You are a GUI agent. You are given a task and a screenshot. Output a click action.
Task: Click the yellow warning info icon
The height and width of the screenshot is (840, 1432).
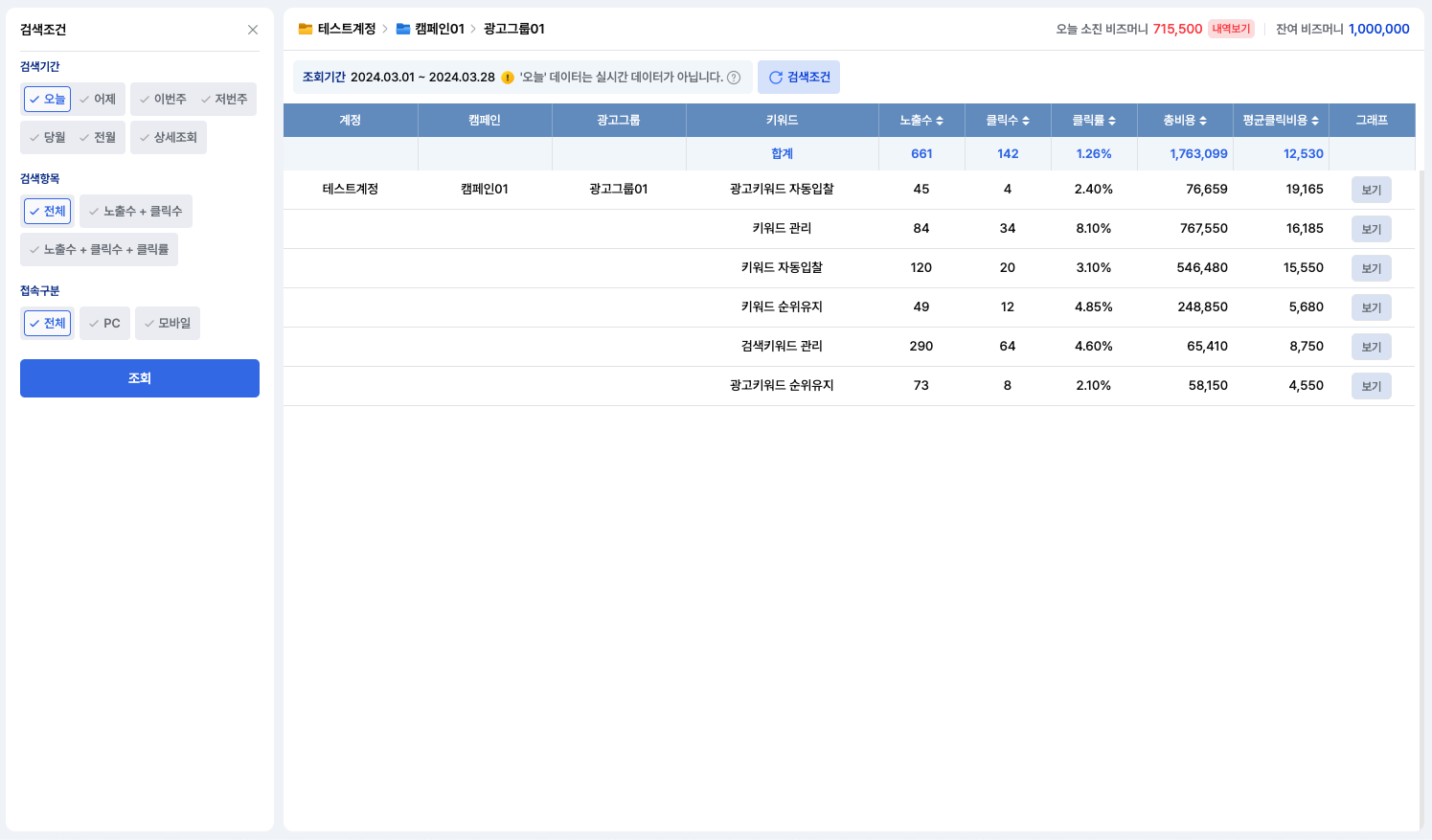click(508, 78)
